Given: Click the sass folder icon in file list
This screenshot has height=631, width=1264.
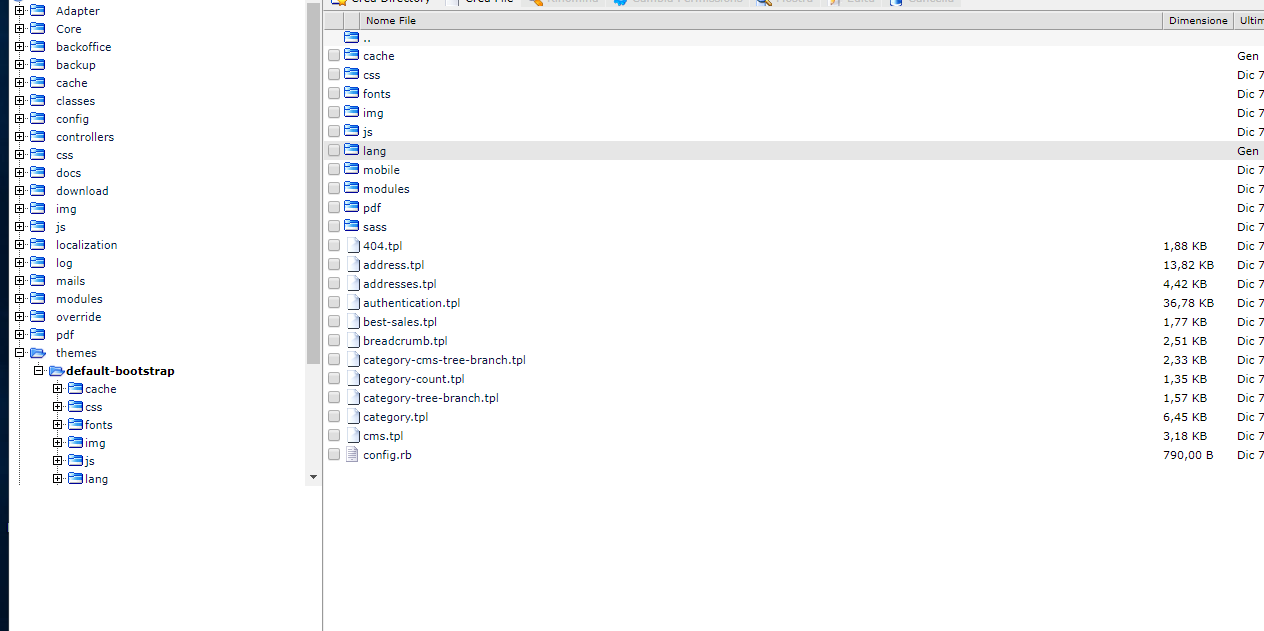Looking at the screenshot, I should [351, 226].
